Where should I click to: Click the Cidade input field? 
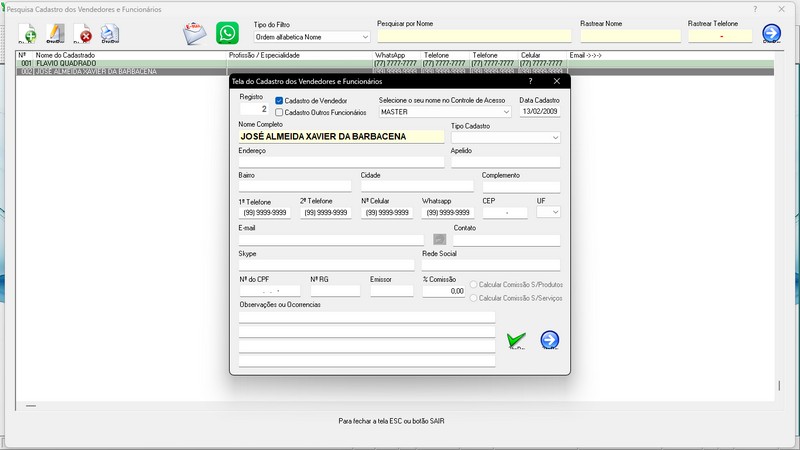click(417, 186)
